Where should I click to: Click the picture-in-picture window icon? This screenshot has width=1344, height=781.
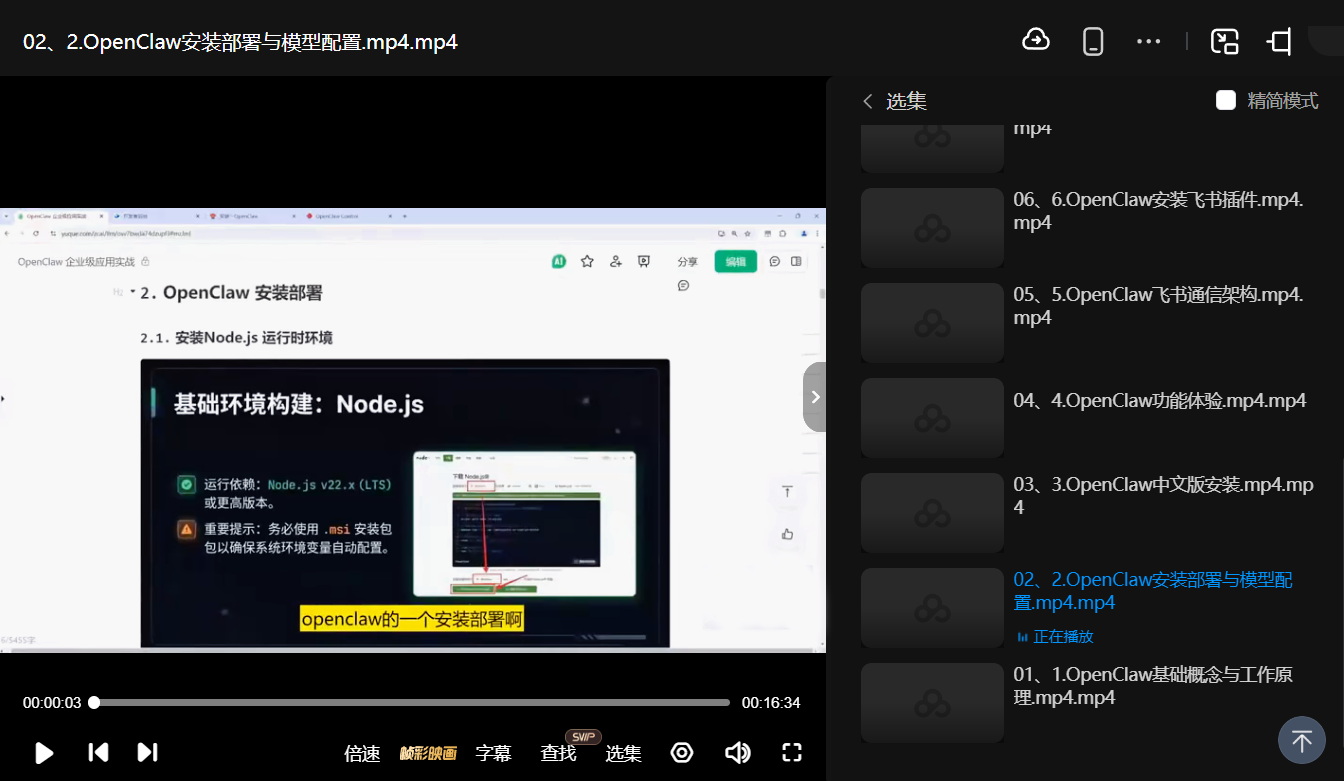pyautogui.click(x=1224, y=41)
